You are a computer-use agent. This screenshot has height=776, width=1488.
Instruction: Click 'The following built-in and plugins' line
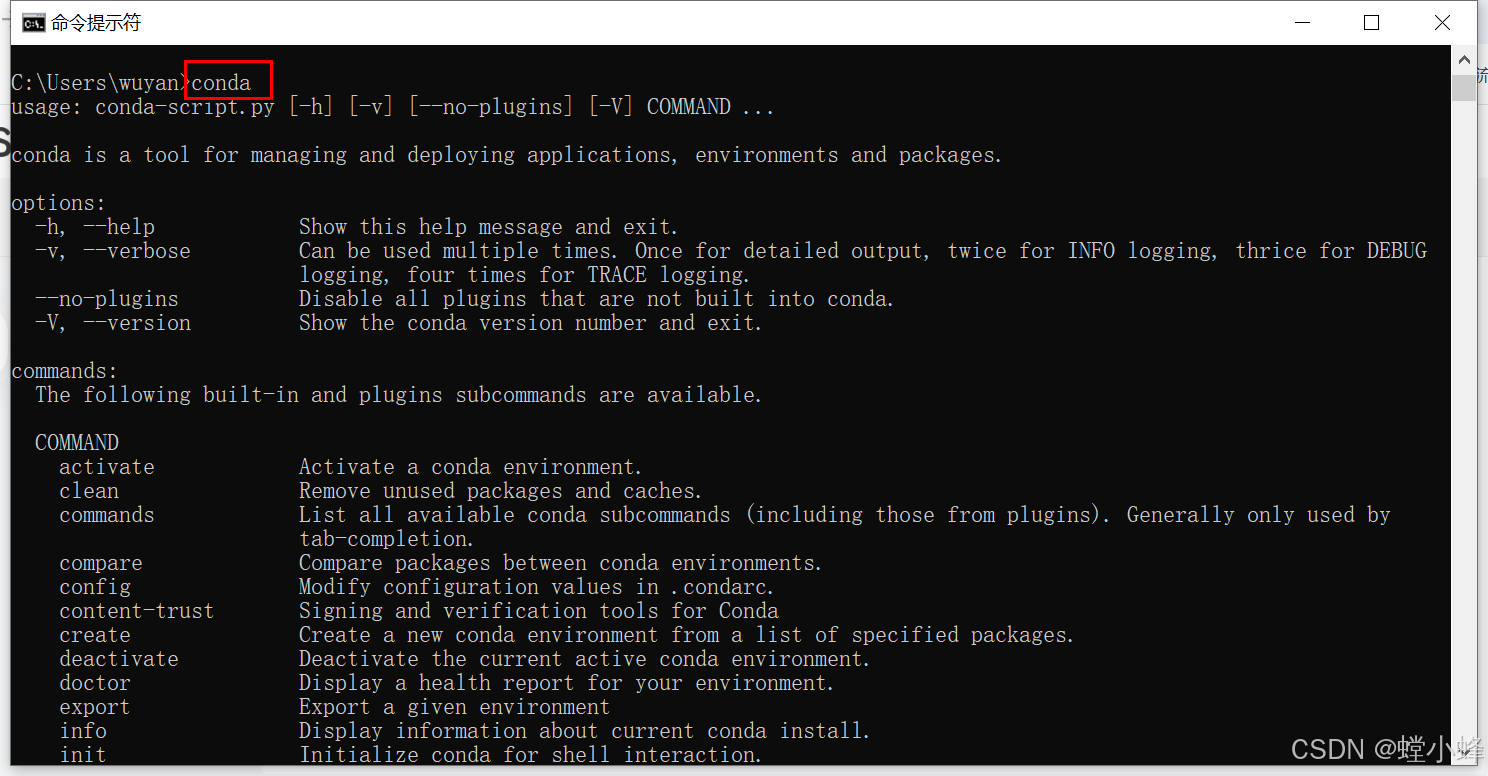[398, 395]
